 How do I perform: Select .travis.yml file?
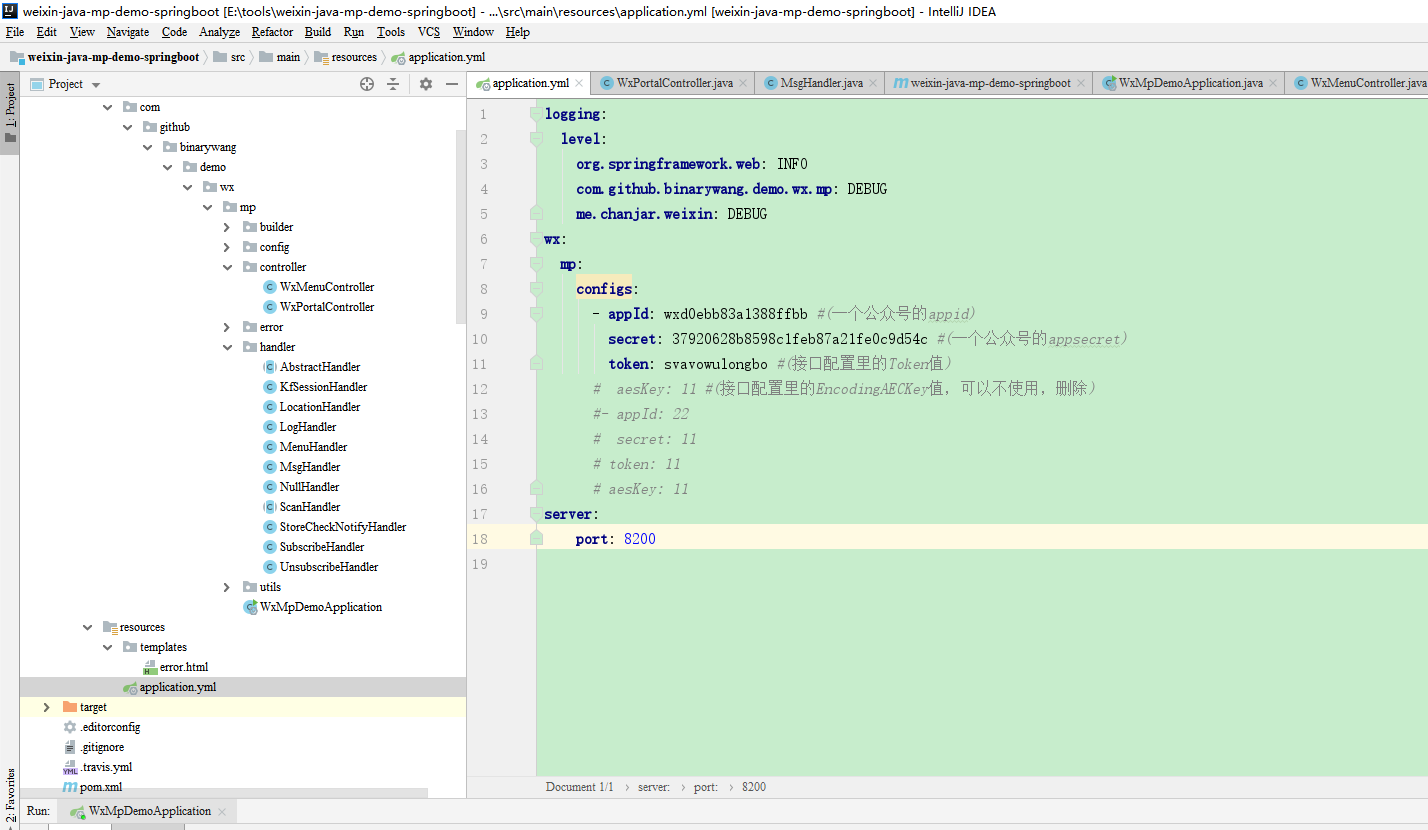click(106, 767)
